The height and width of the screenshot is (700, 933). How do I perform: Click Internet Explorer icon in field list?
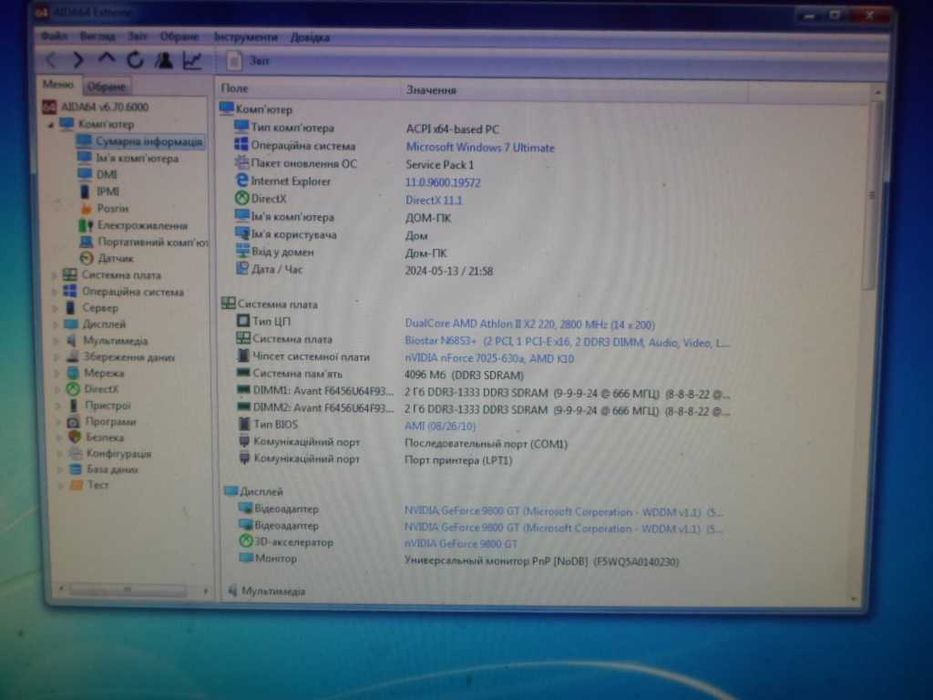click(242, 180)
